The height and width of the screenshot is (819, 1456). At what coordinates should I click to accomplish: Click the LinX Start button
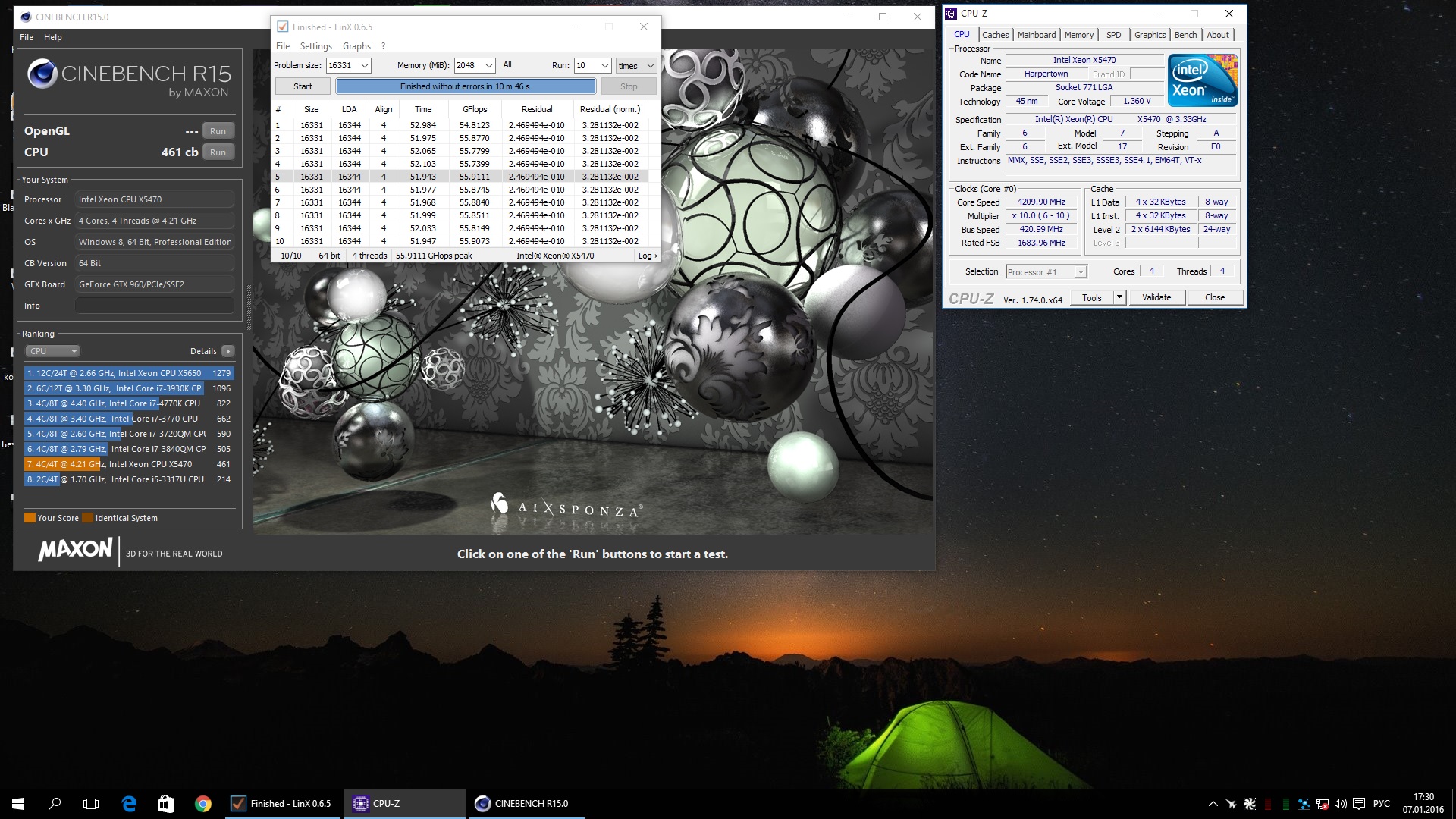click(303, 86)
